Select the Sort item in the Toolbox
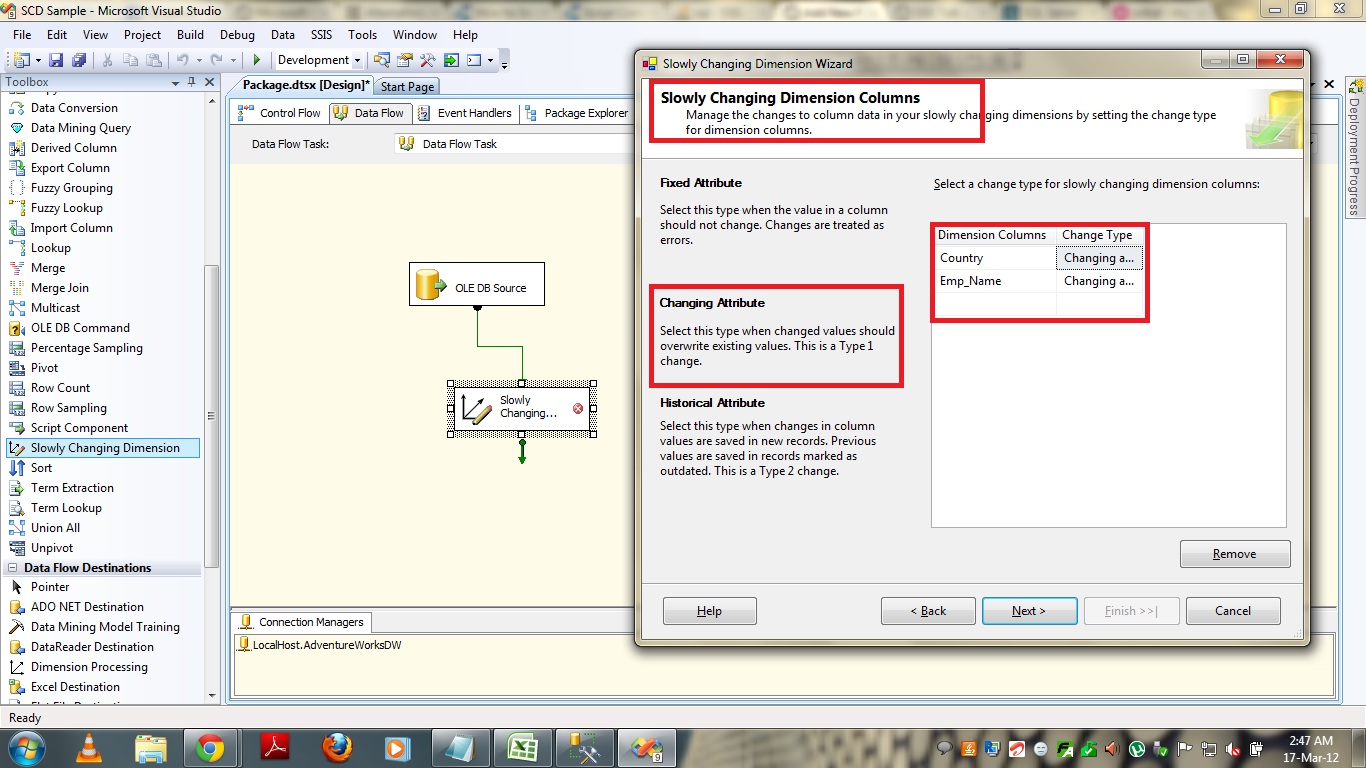The height and width of the screenshot is (768, 1366). 41,468
